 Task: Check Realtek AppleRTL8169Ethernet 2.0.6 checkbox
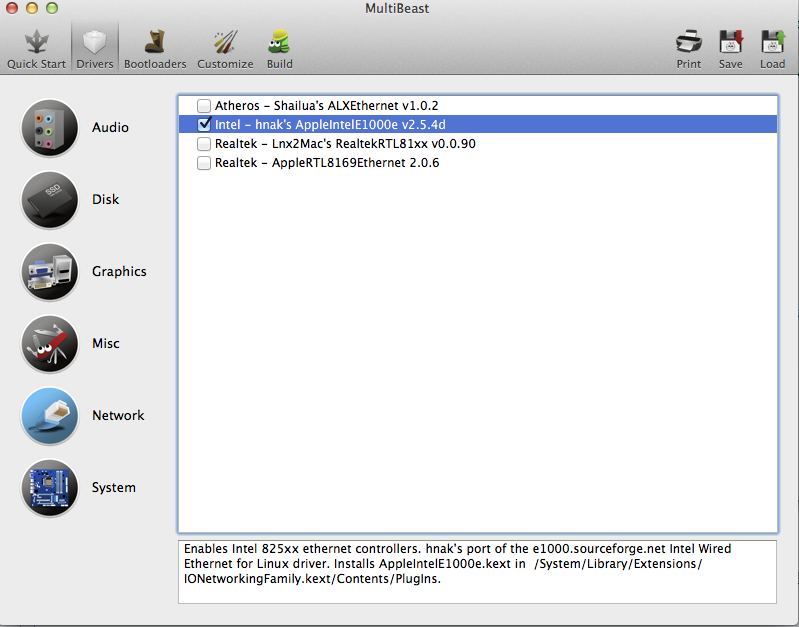[x=204, y=163]
